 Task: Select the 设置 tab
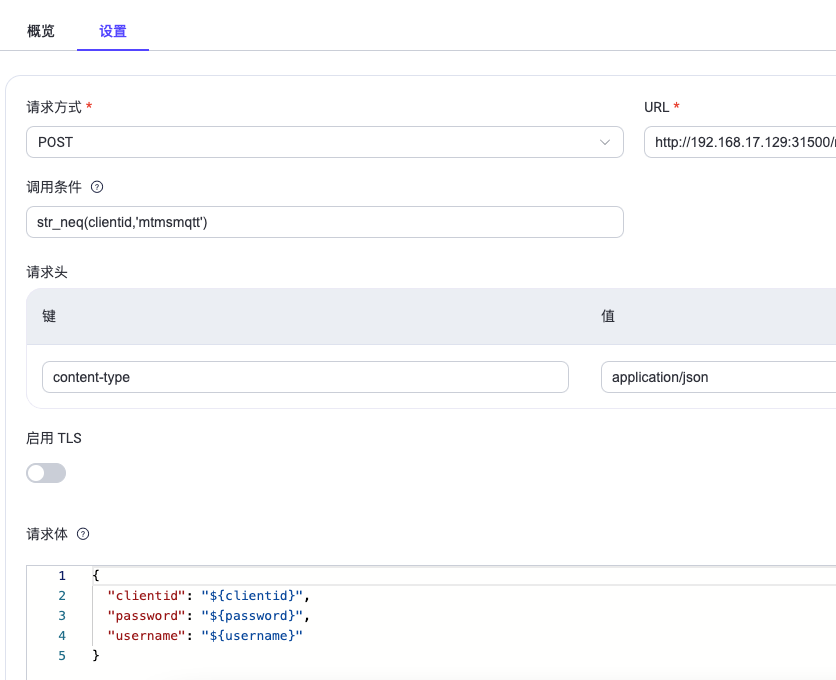click(113, 31)
